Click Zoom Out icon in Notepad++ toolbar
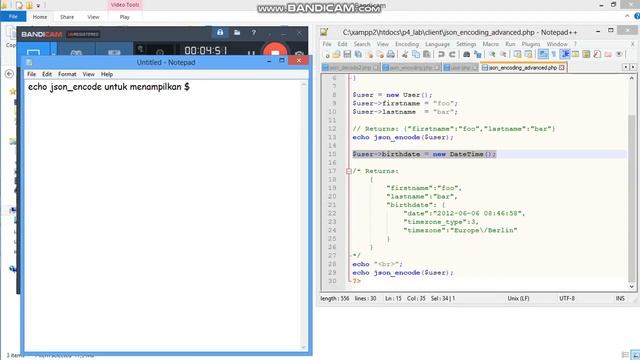 [503, 54]
